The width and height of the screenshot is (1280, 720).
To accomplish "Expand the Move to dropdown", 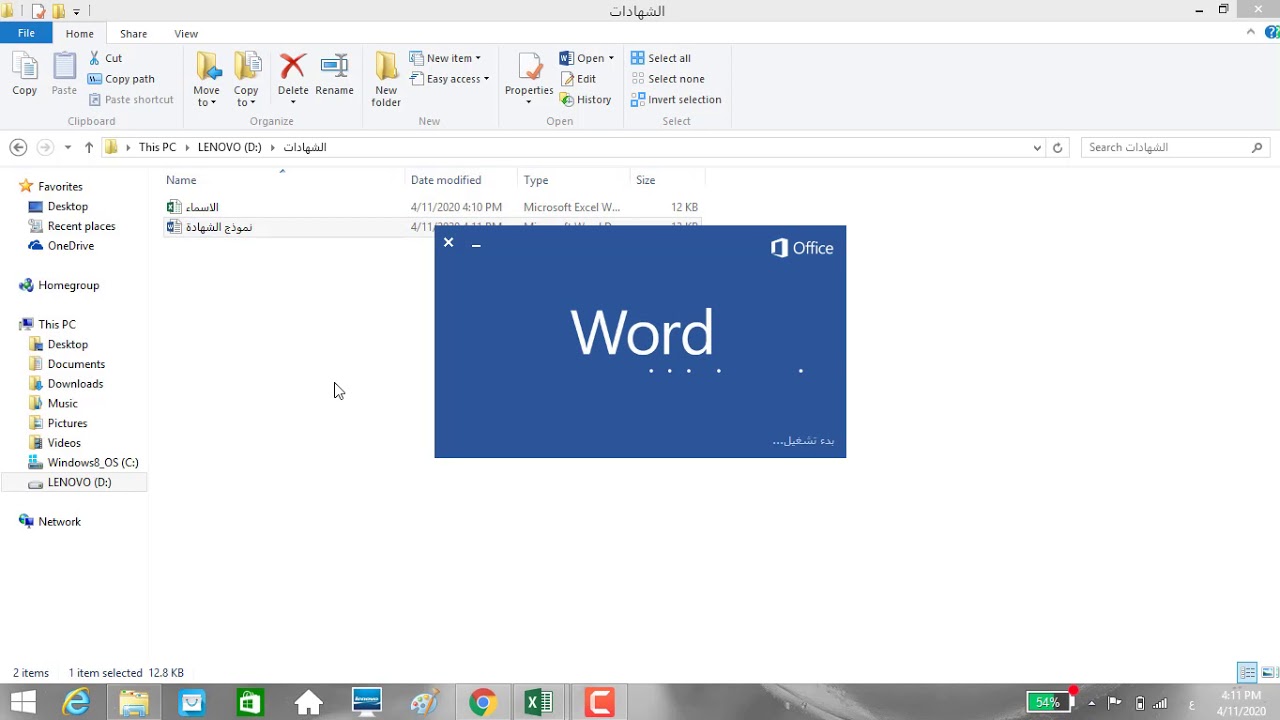I will [x=206, y=96].
